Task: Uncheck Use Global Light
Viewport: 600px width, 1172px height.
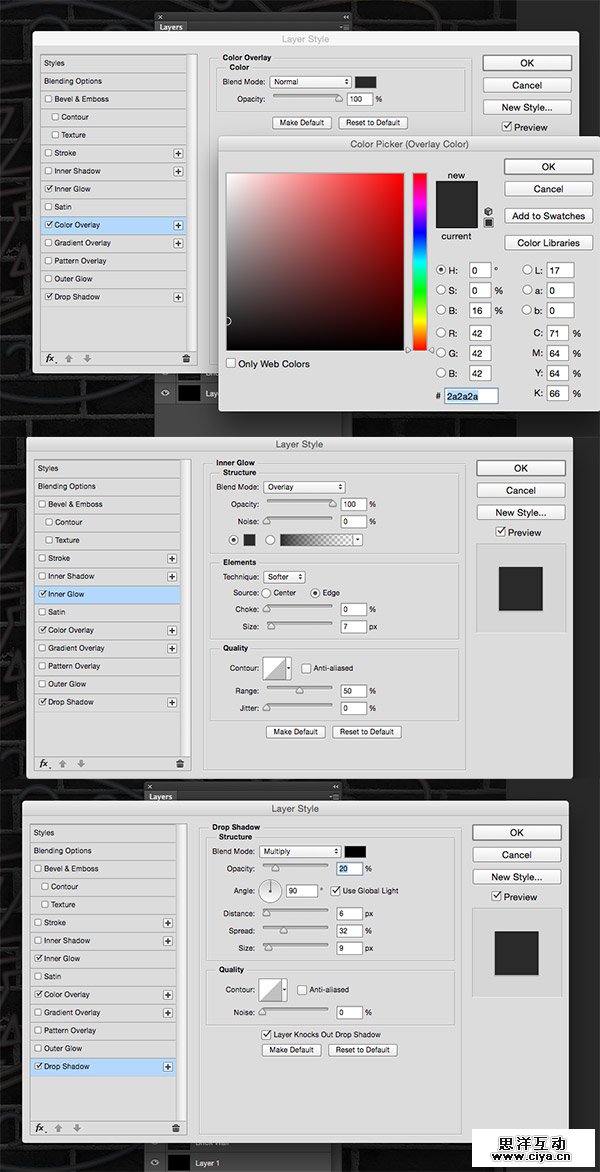Action: click(x=335, y=890)
